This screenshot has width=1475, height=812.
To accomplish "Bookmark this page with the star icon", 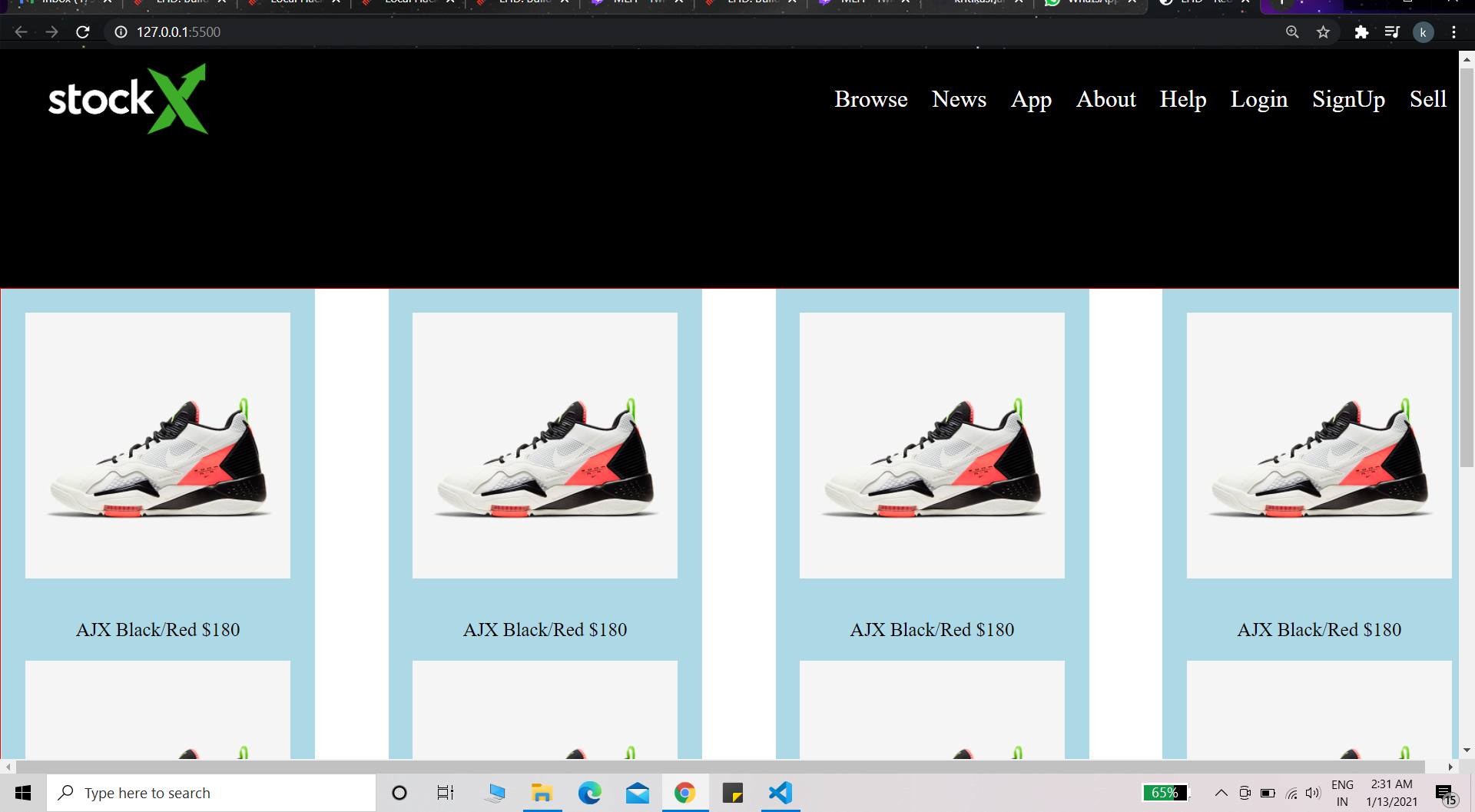I will point(1323,32).
